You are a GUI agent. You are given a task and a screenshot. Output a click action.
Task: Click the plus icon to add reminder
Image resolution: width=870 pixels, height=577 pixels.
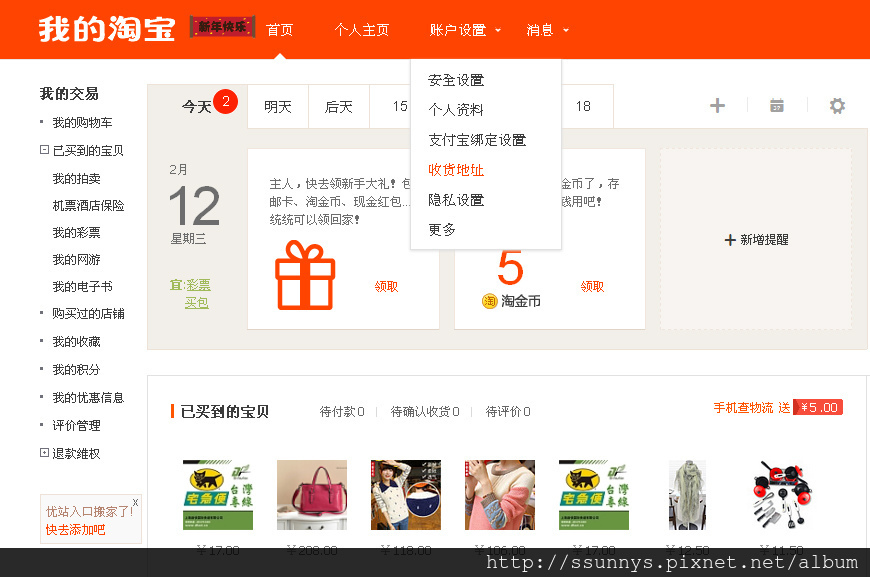click(717, 106)
